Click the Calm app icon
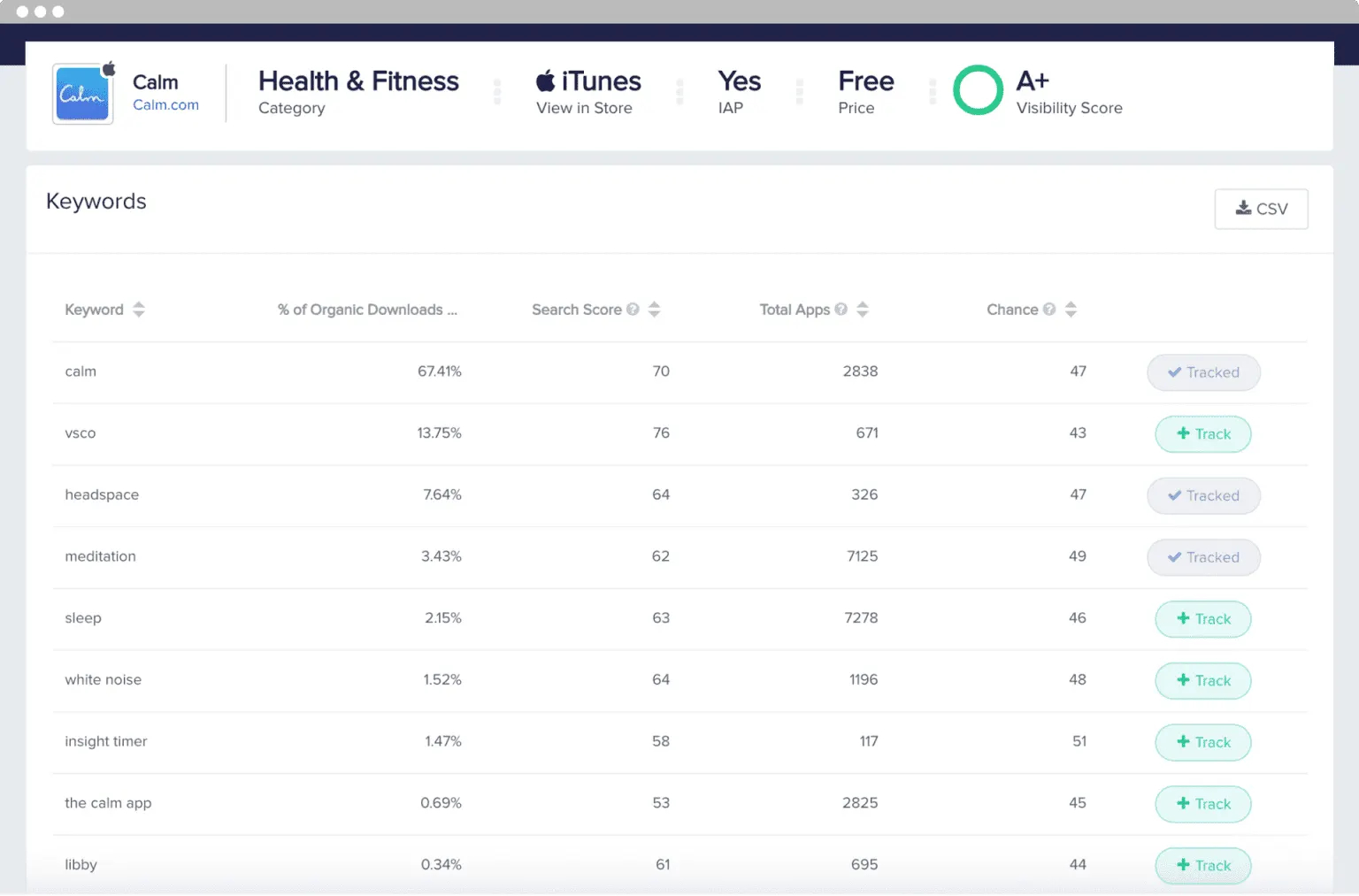Viewport: 1359px width, 896px height. coord(83,94)
